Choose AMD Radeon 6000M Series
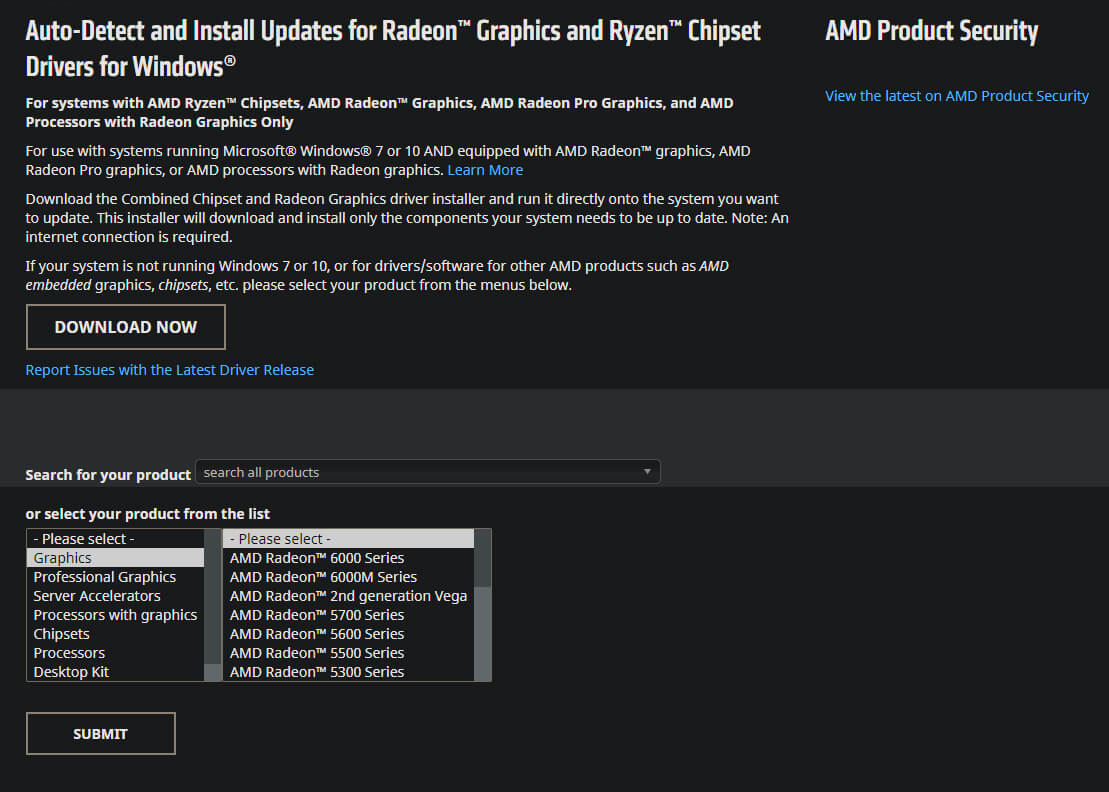Viewport: 1109px width, 792px height. [349, 577]
